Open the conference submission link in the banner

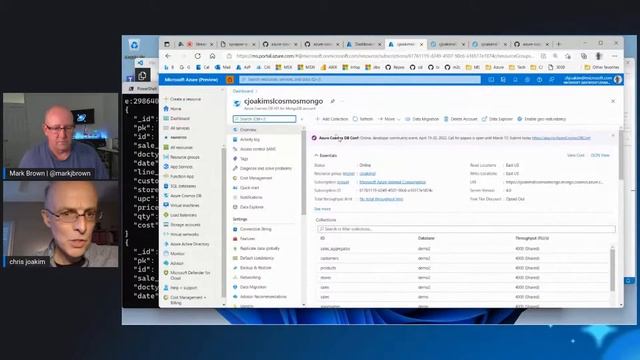click(x=561, y=138)
